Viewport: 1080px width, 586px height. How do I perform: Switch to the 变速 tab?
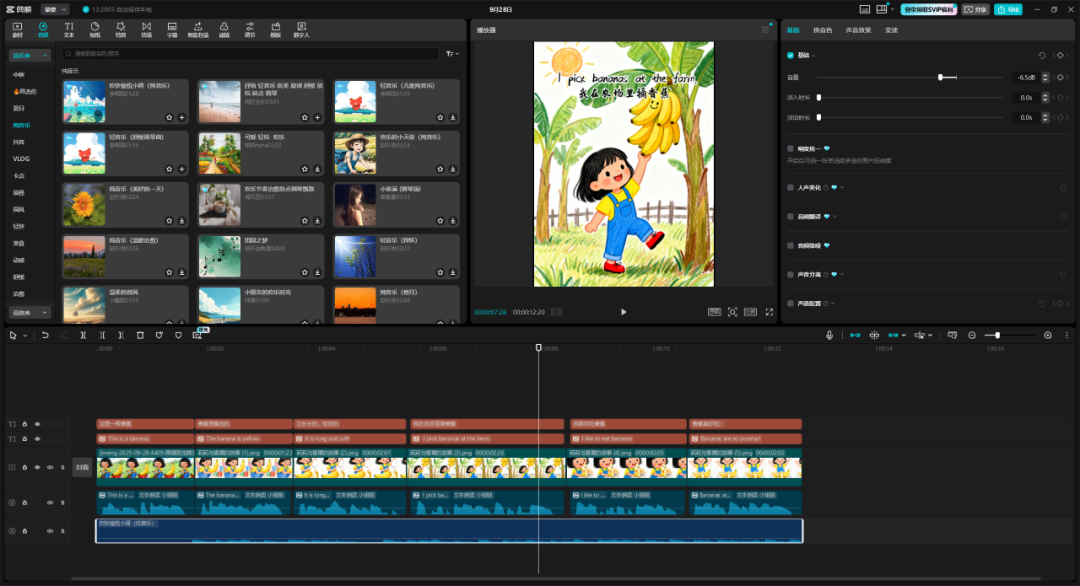pos(891,30)
